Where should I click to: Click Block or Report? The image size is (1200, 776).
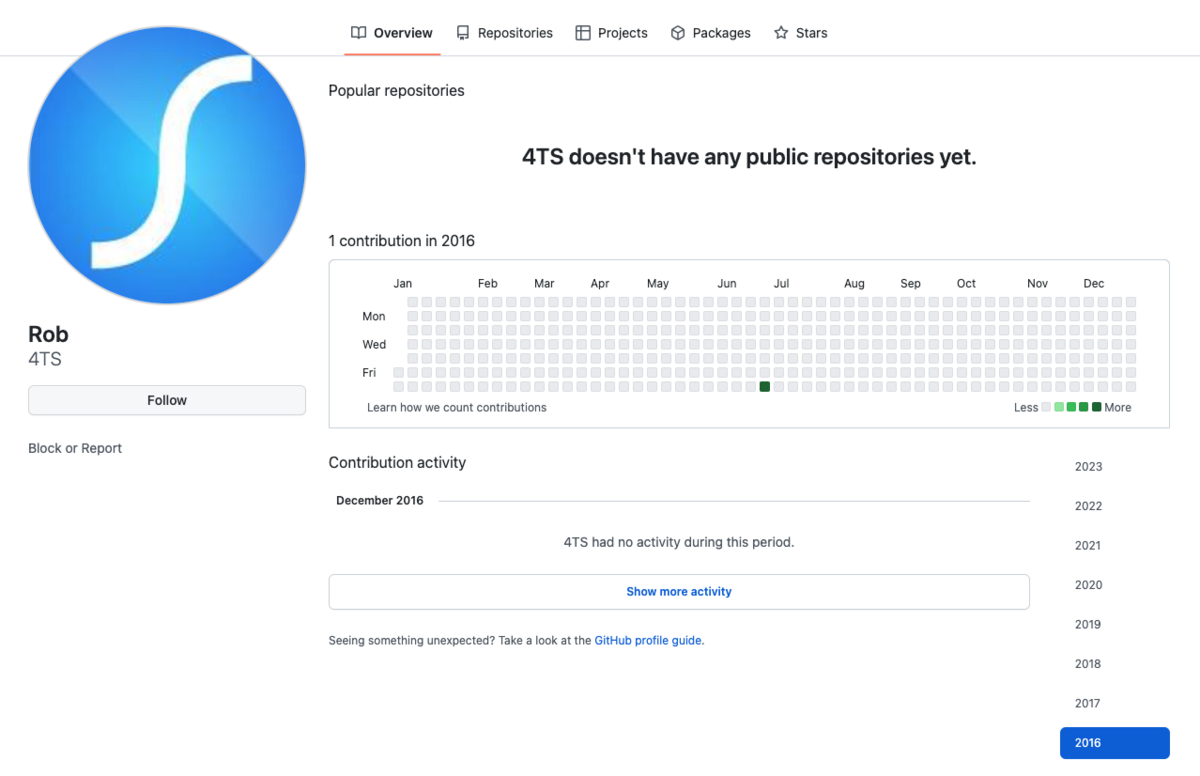point(75,447)
